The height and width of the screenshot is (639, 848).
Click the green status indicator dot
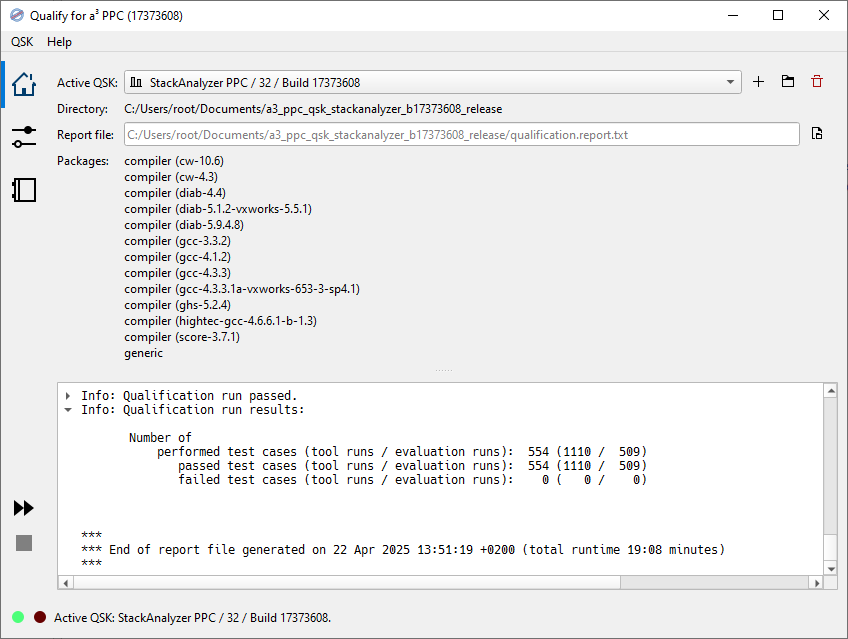pos(18,617)
